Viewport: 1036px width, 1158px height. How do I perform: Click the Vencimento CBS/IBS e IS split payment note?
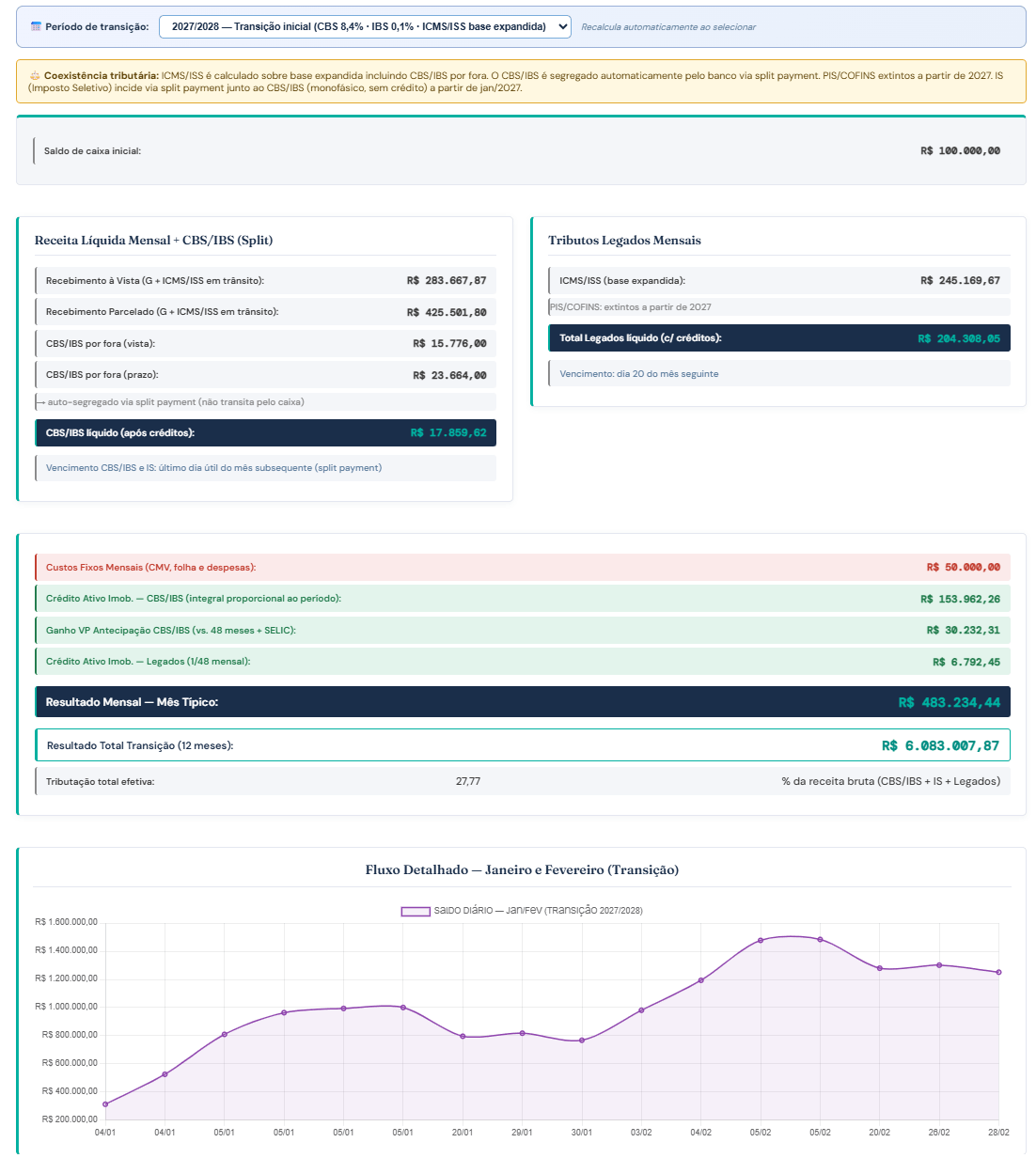click(x=214, y=467)
